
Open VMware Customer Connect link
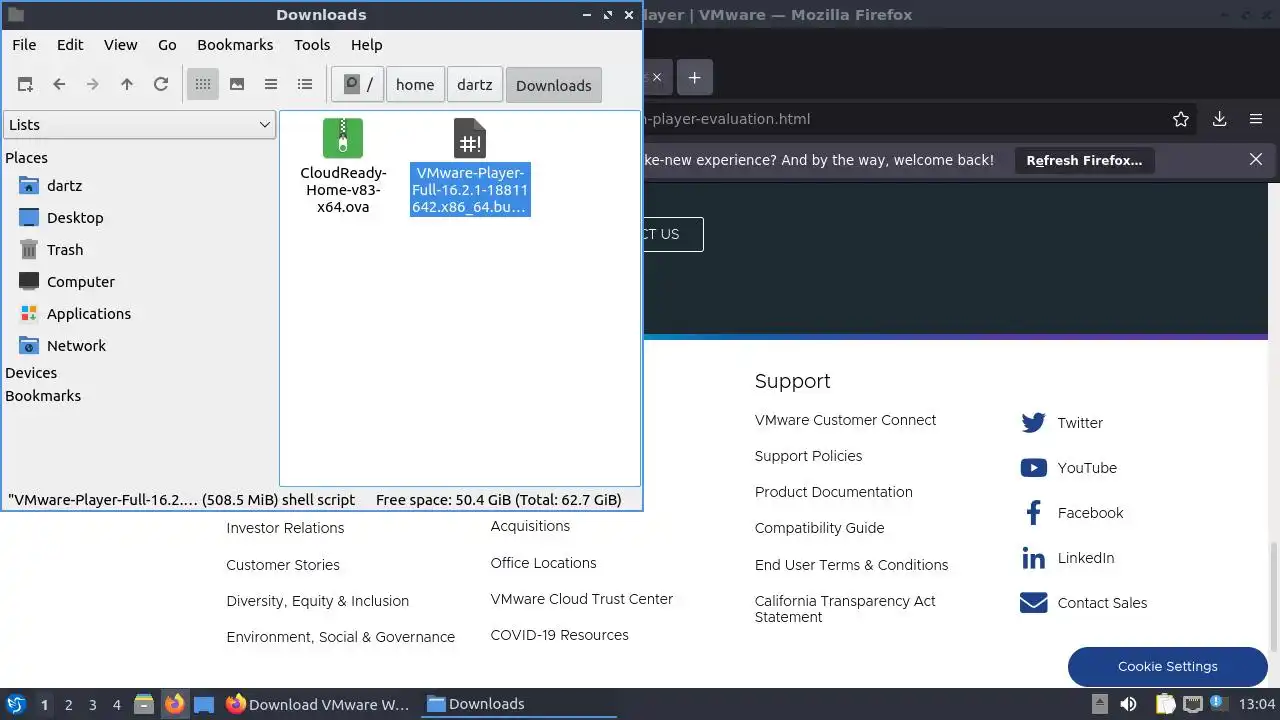pyautogui.click(x=845, y=420)
